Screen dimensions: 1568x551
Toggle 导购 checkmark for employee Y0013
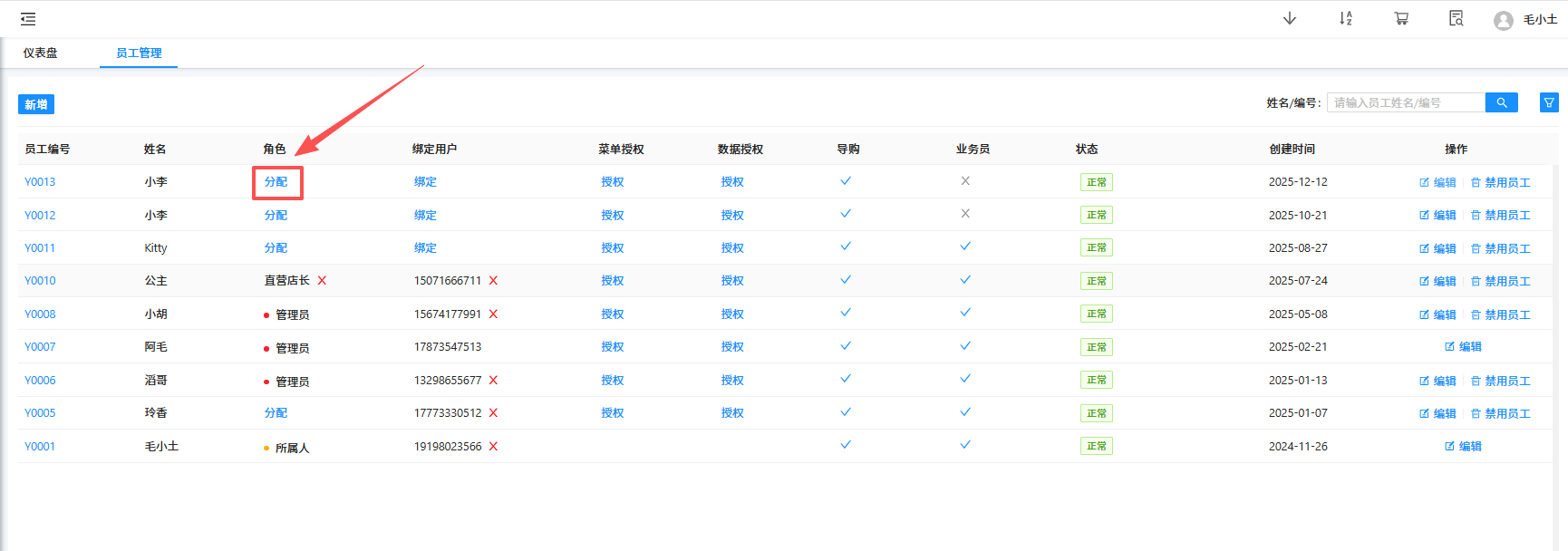tap(846, 181)
